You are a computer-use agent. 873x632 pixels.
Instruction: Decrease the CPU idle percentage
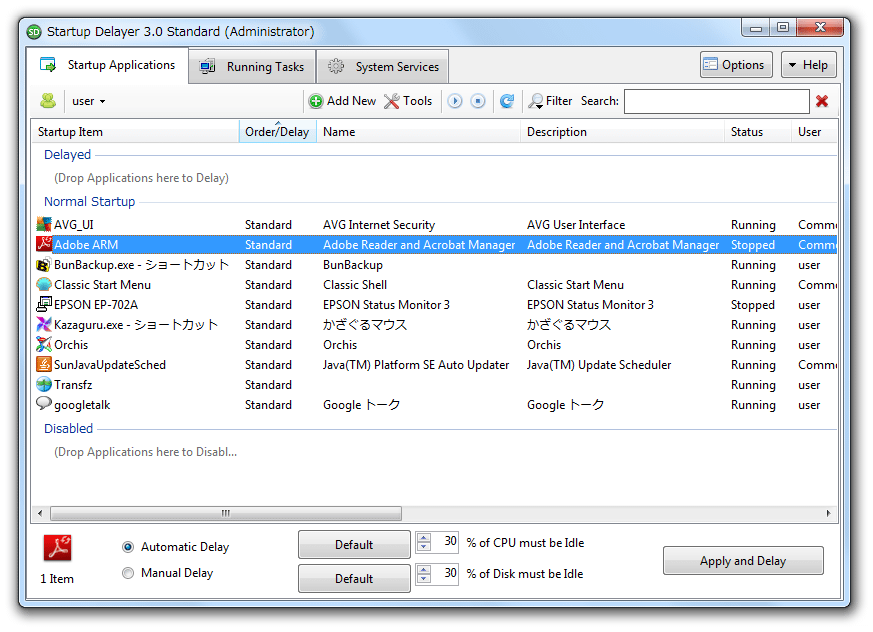click(x=424, y=546)
